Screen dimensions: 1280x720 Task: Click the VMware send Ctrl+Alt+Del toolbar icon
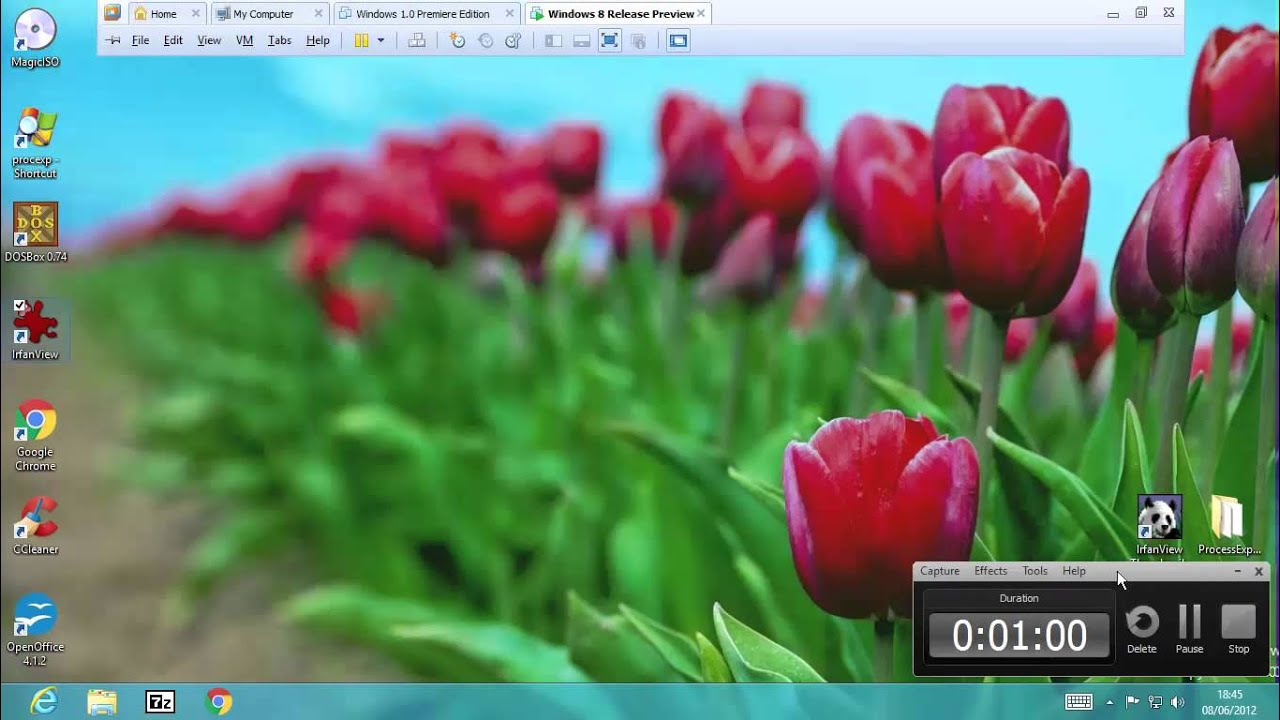417,41
